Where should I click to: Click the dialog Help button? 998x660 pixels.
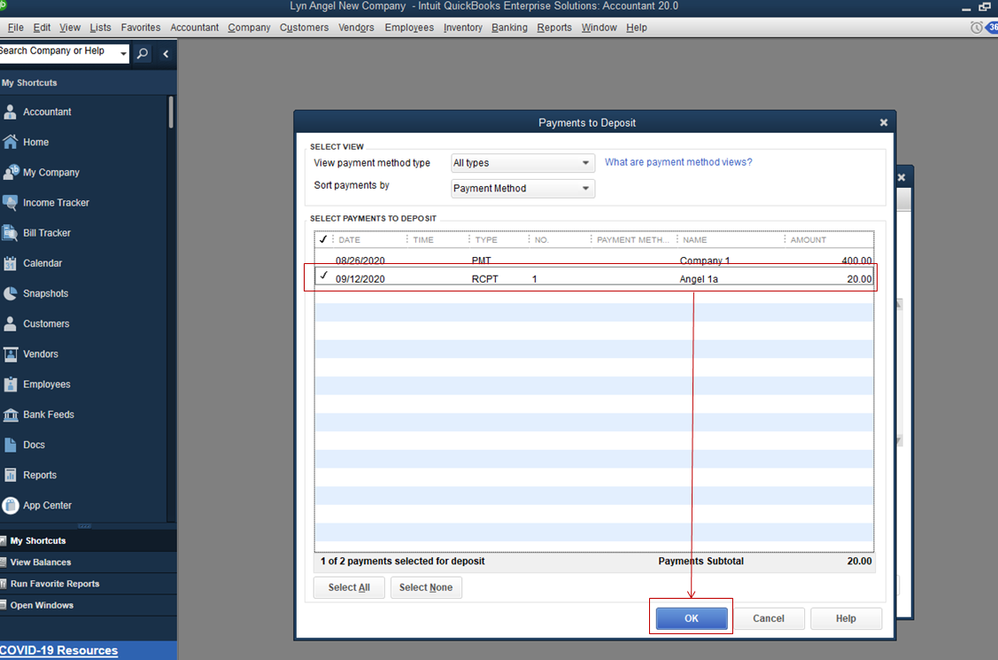click(846, 618)
